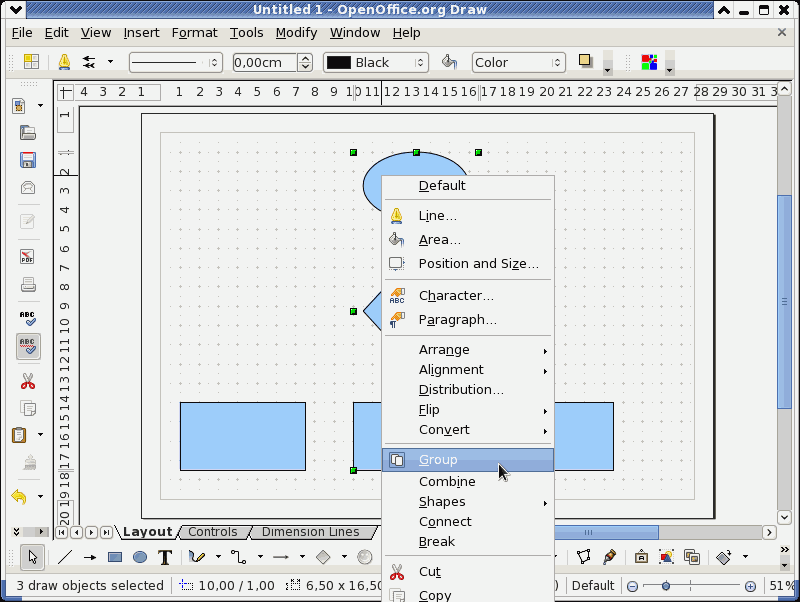Click the Styles and Formatting icon

tap(31, 62)
